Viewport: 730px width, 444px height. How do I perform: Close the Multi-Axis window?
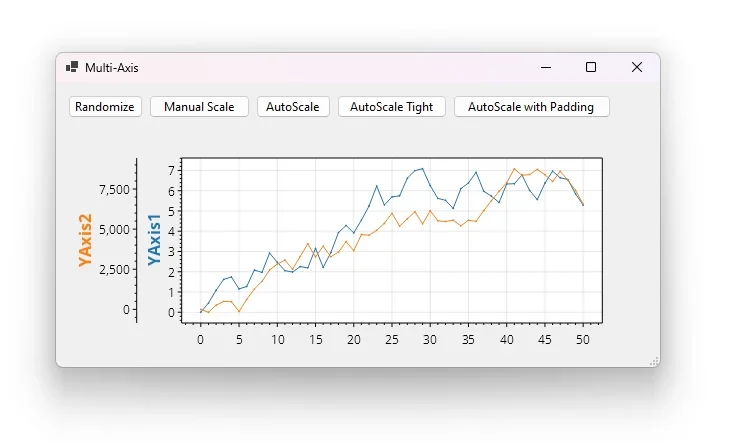636,67
